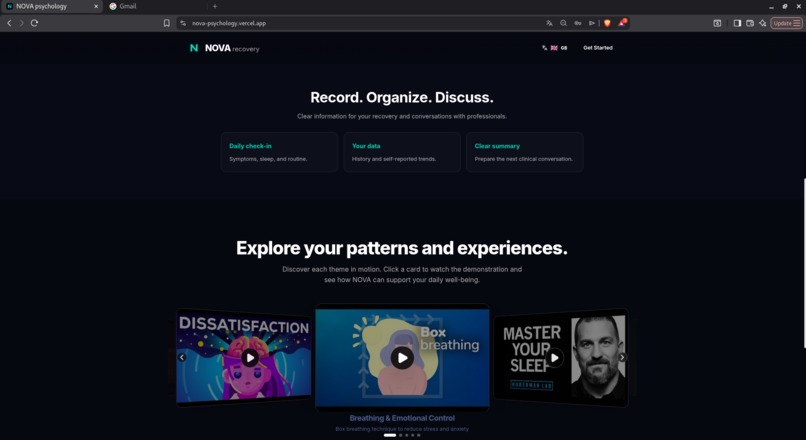
Task: Reload the page with the refresh icon
Action: (34, 23)
